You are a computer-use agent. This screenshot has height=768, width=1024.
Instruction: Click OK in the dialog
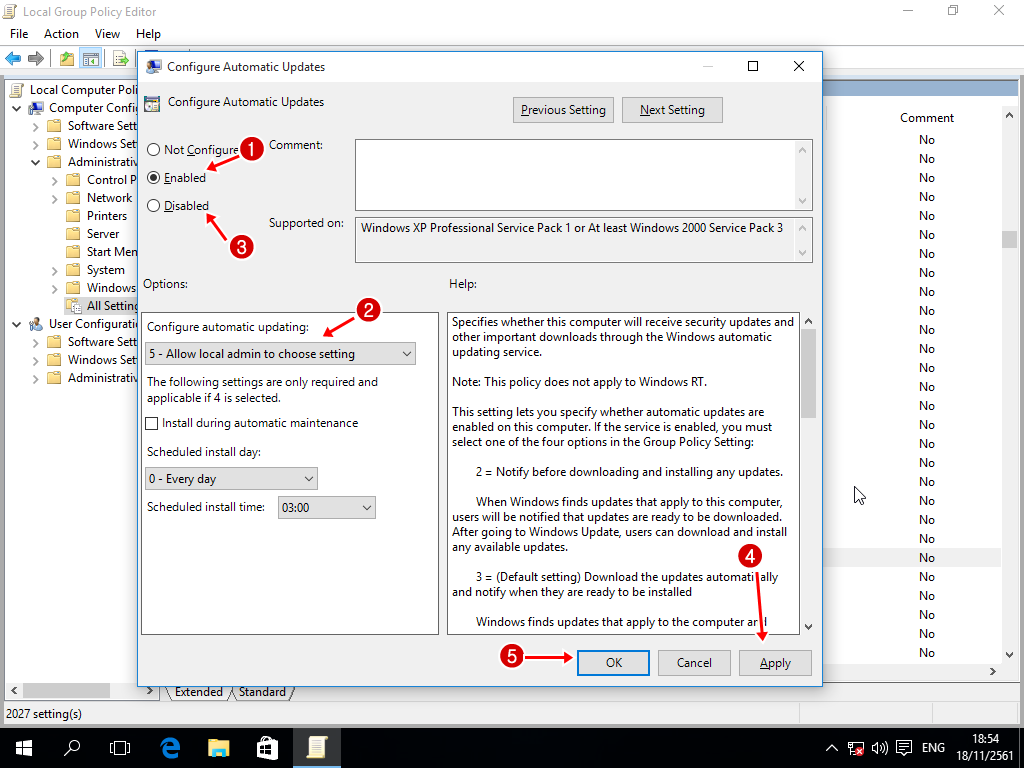click(613, 663)
